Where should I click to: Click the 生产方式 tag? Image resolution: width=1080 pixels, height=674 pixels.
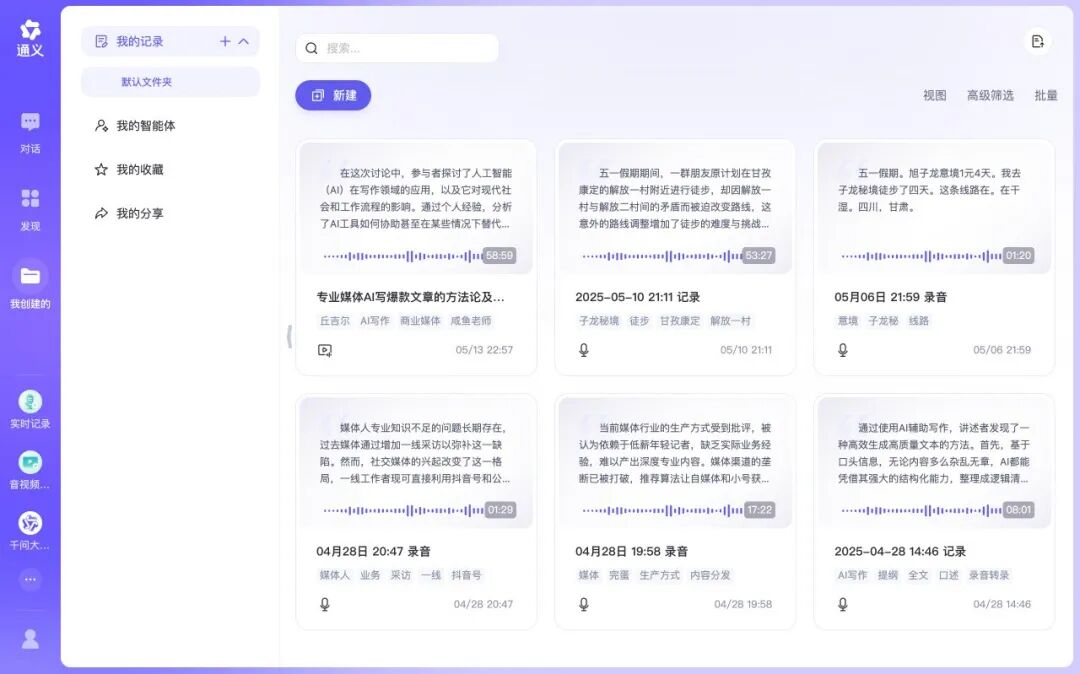pyautogui.click(x=659, y=575)
